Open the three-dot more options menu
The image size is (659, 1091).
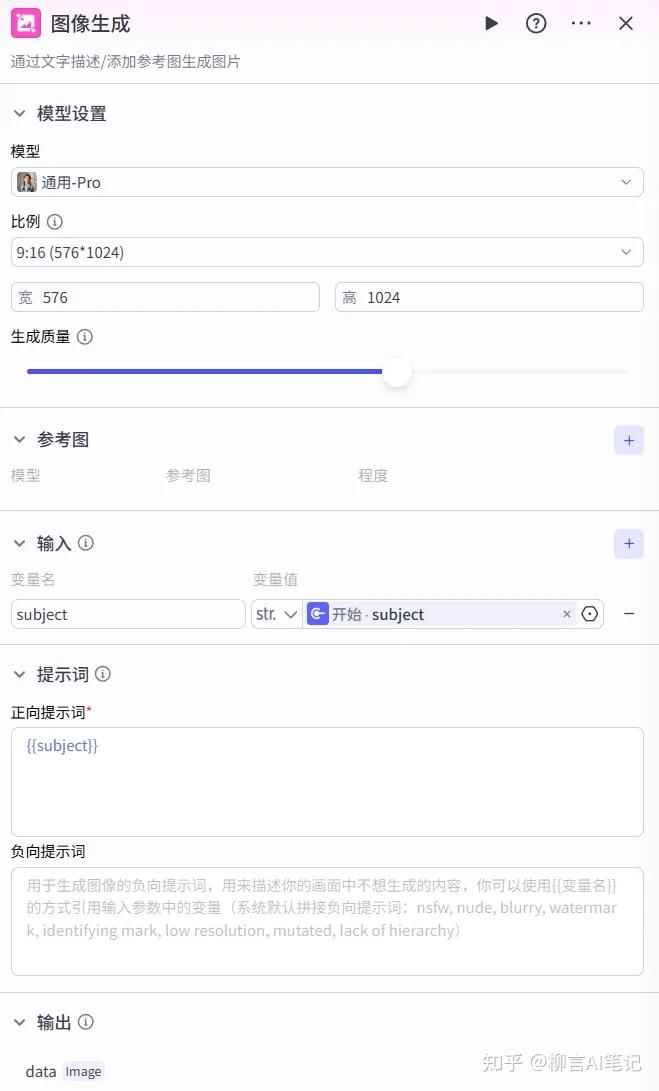click(581, 23)
